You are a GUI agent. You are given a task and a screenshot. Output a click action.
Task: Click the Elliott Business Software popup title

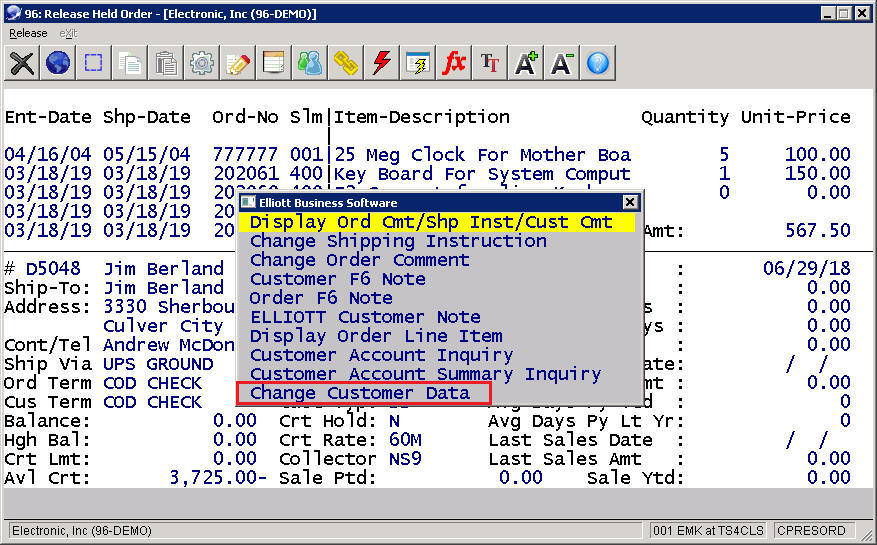pyautogui.click(x=328, y=203)
